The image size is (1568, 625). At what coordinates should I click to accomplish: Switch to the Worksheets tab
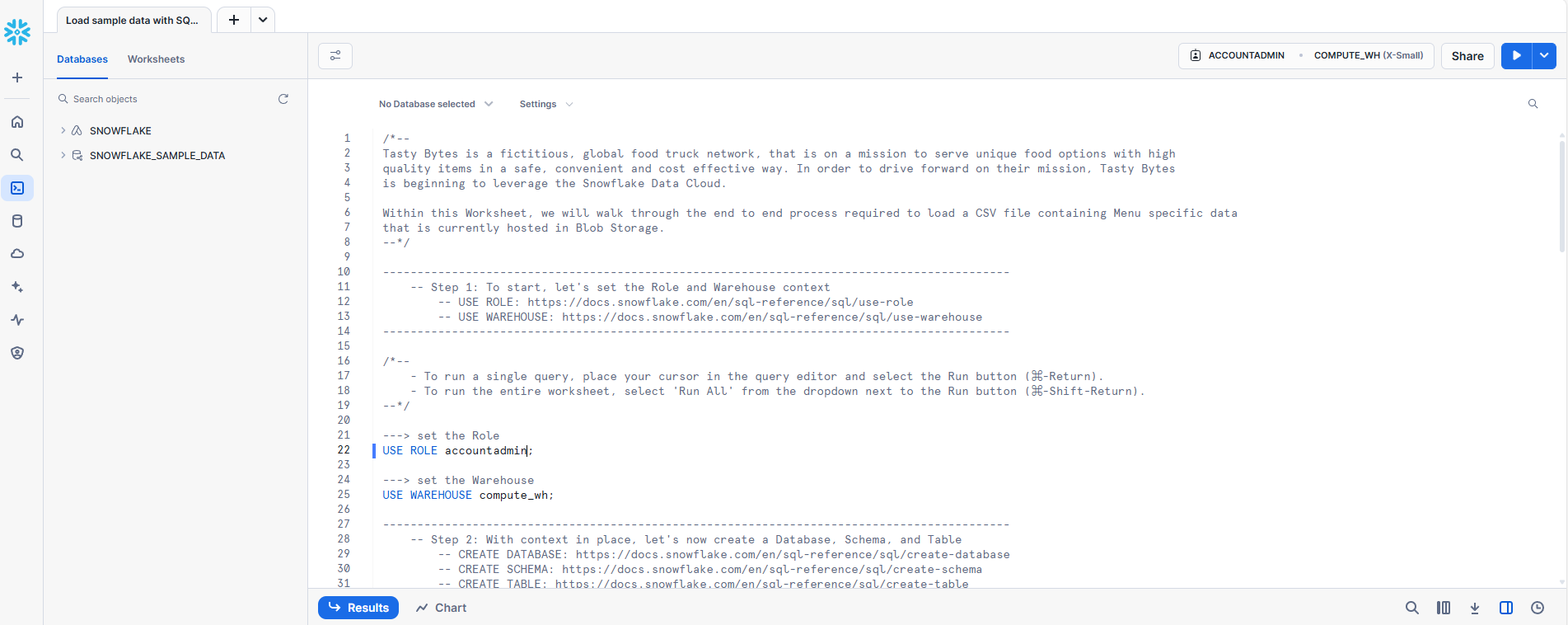click(x=156, y=59)
